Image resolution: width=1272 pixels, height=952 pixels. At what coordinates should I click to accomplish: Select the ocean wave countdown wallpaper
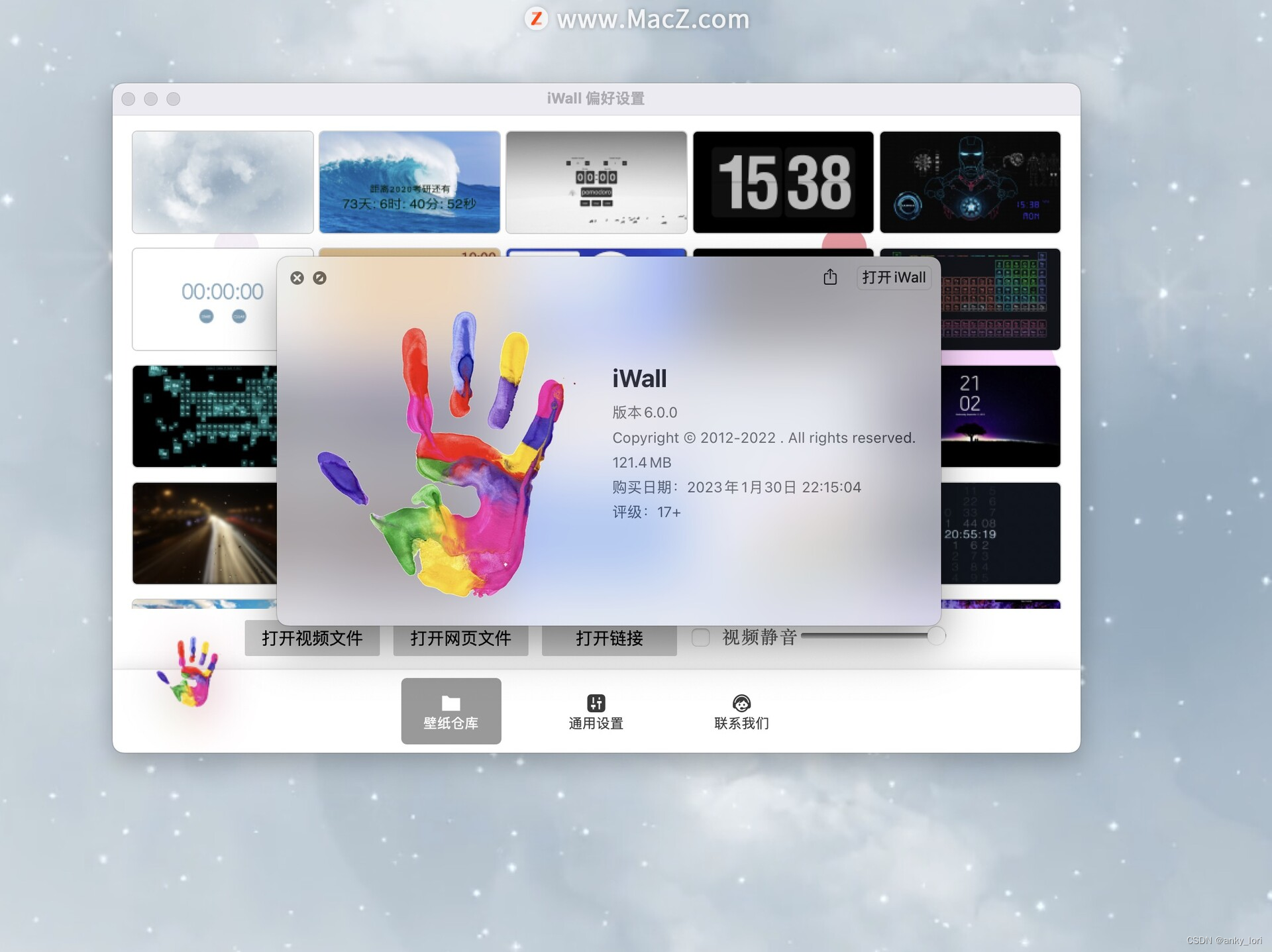pos(409,182)
